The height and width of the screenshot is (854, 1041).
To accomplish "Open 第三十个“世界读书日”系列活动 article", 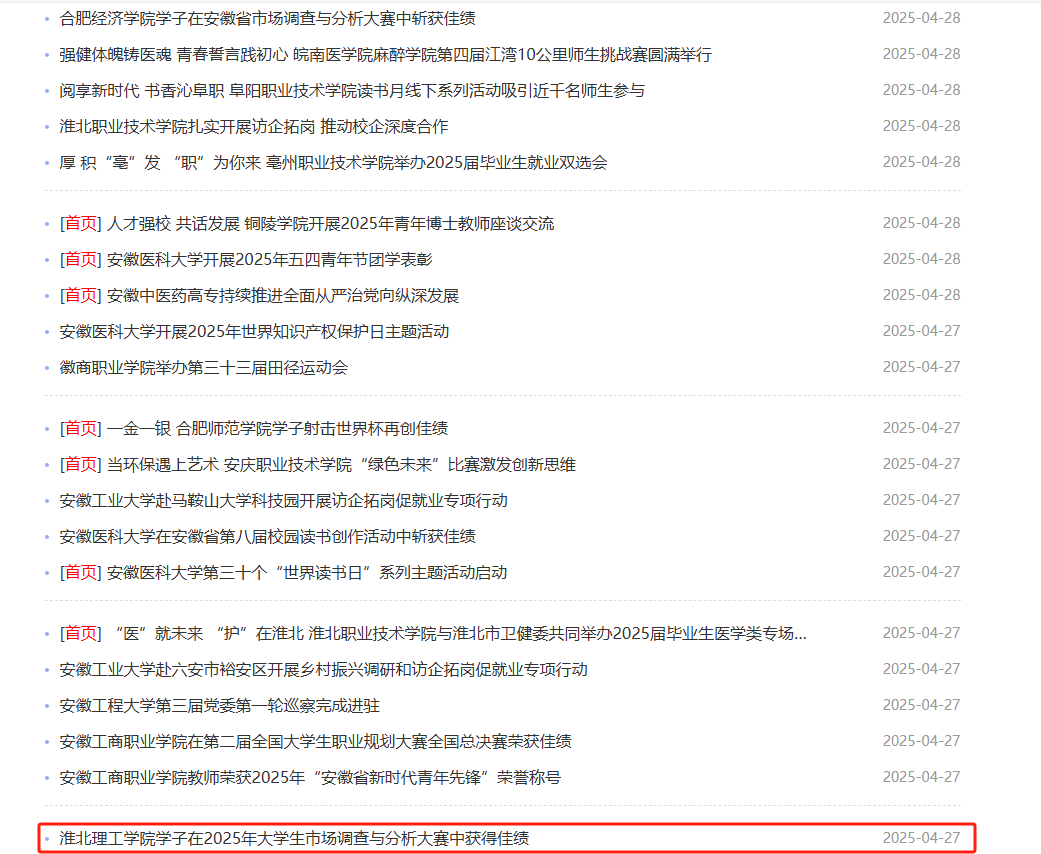I will pos(306,572).
